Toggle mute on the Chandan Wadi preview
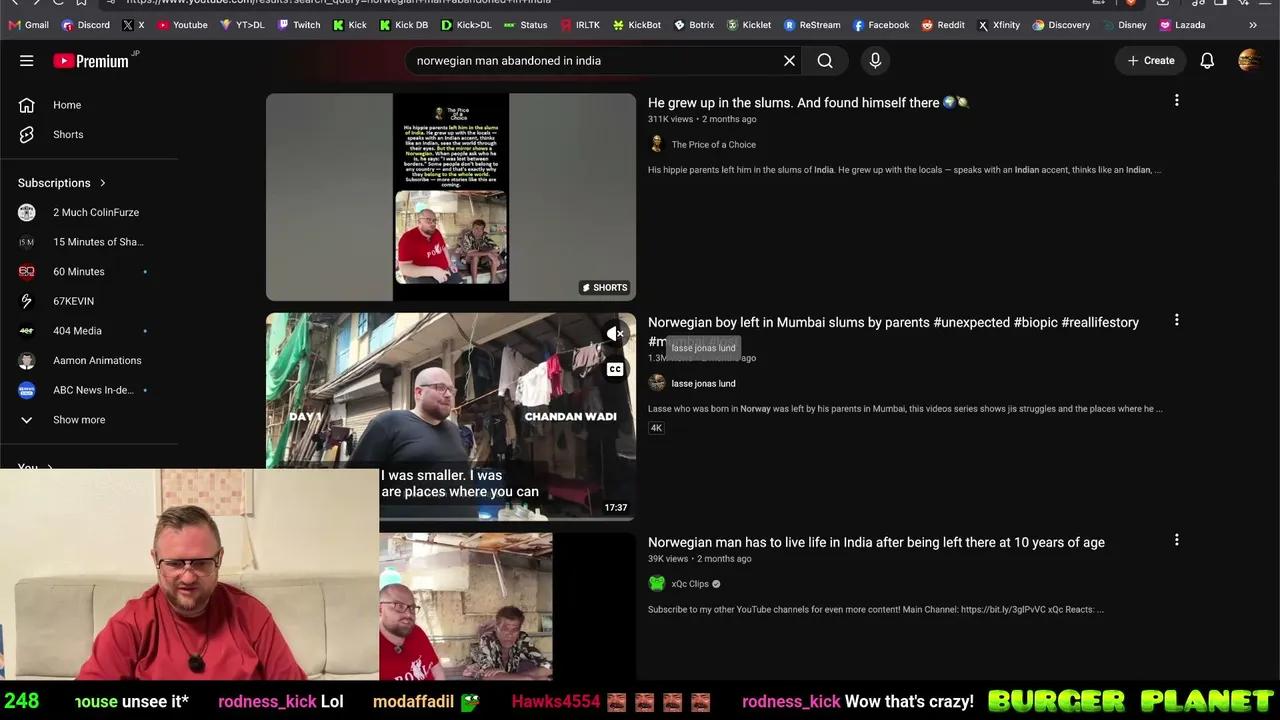 615,333
